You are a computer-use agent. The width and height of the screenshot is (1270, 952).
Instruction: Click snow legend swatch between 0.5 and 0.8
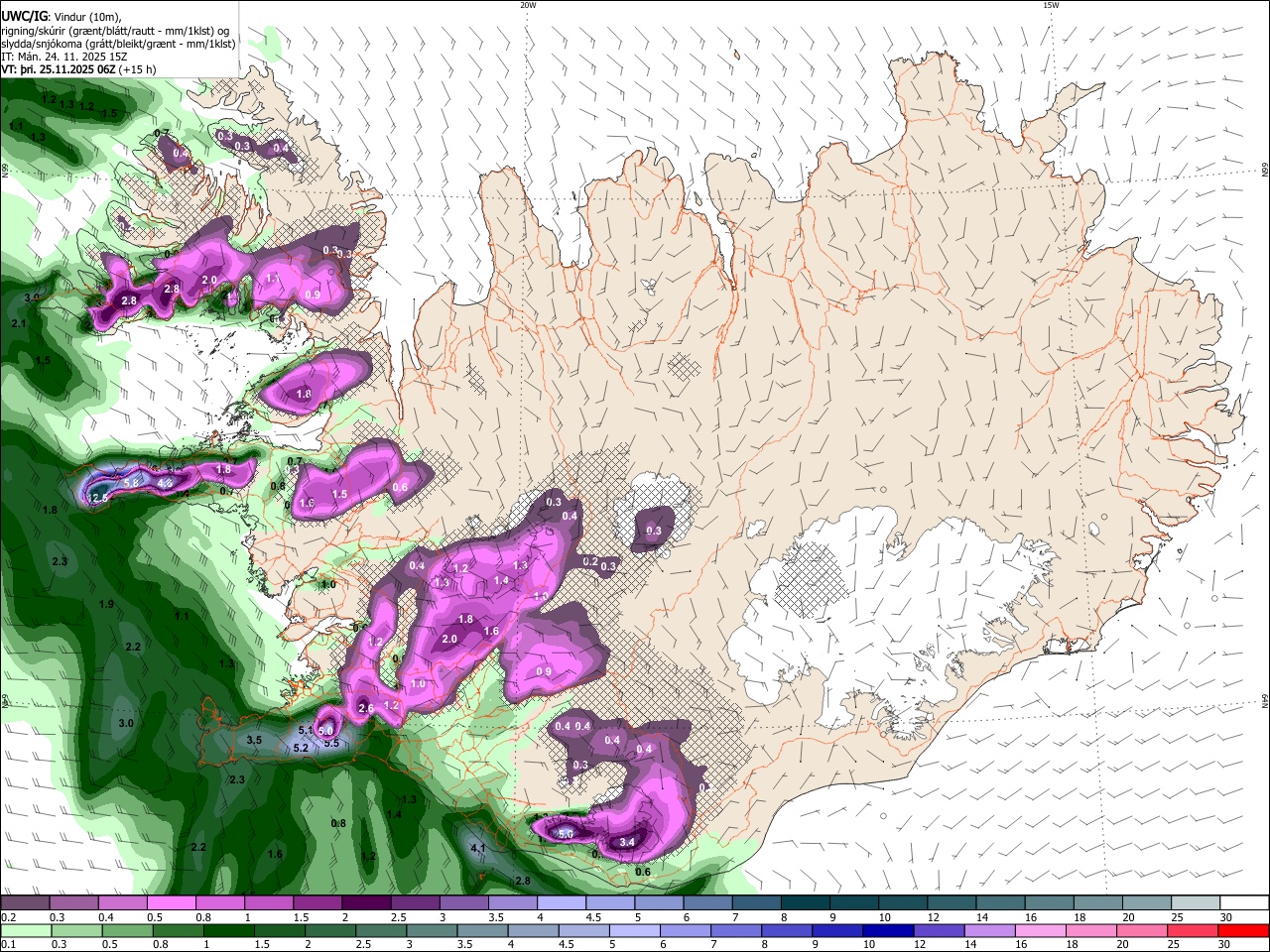173,903
